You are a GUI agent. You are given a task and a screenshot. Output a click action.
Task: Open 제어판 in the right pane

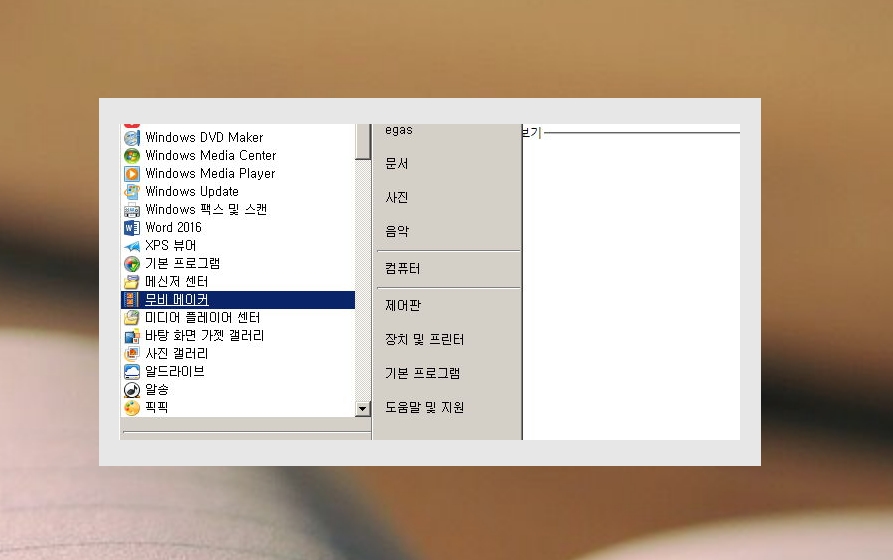pyautogui.click(x=403, y=305)
